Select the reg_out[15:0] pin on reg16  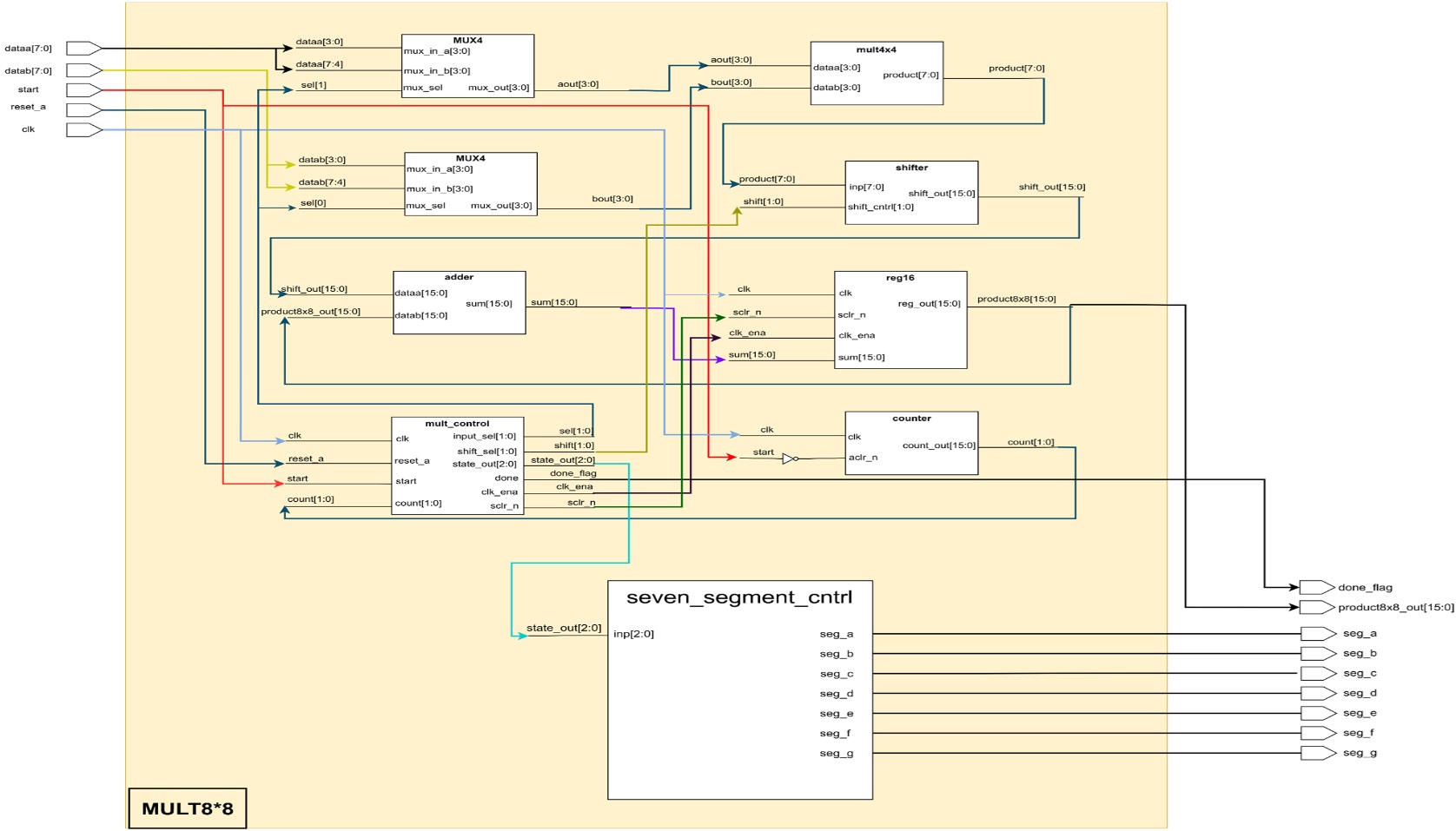click(930, 304)
